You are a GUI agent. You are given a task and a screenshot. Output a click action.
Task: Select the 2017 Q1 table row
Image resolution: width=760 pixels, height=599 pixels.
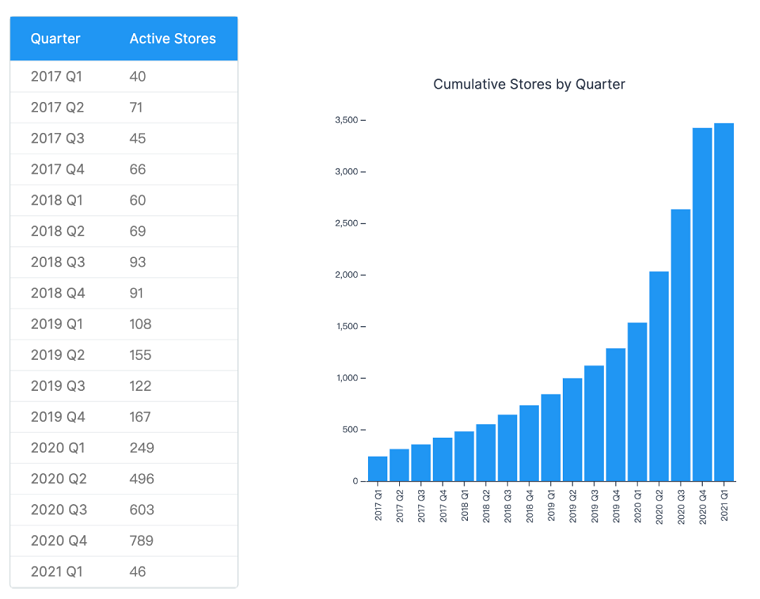(124, 77)
